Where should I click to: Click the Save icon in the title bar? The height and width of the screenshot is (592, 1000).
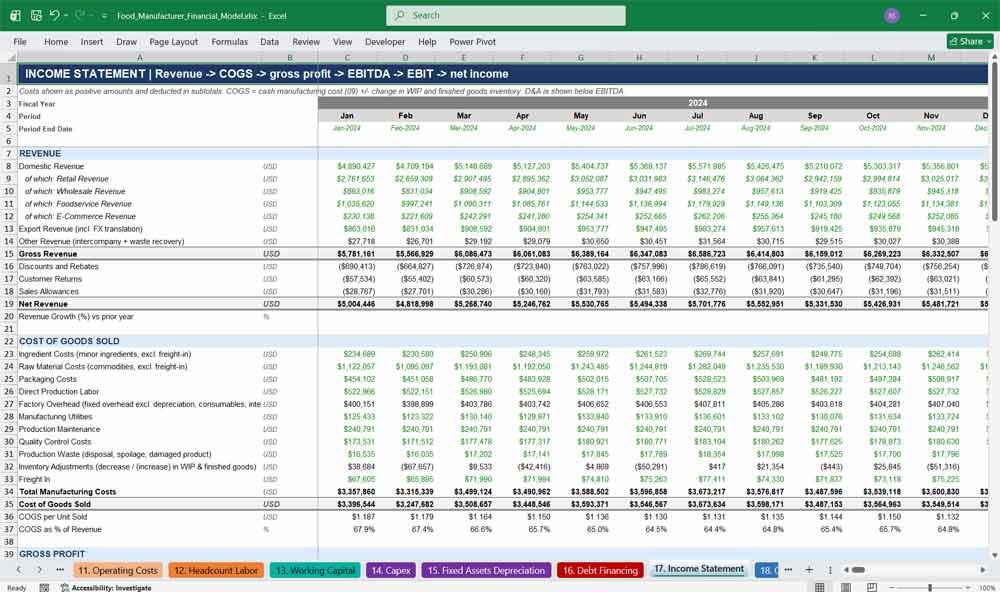pyautogui.click(x=36, y=15)
